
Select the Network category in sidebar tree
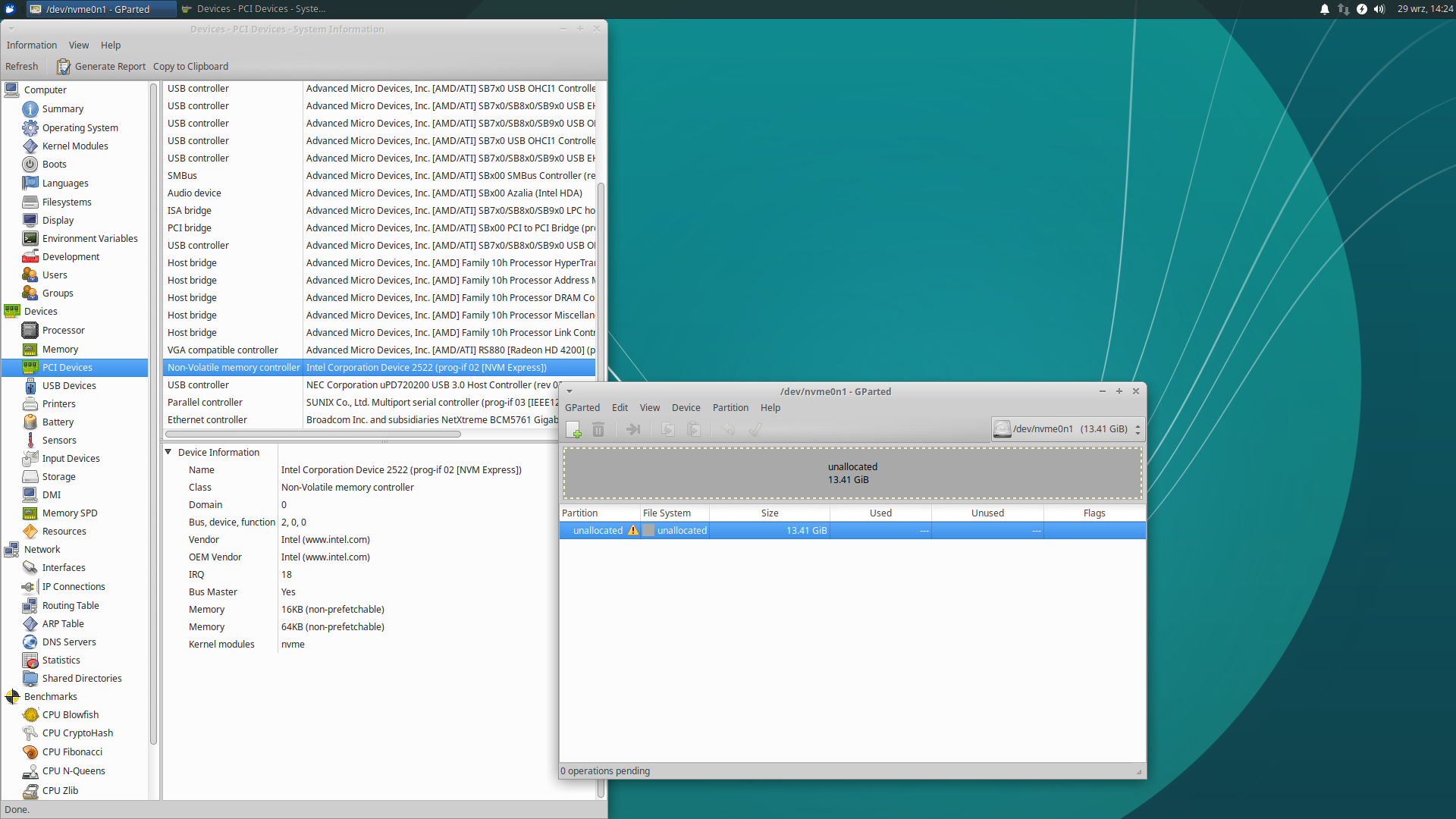tap(42, 550)
